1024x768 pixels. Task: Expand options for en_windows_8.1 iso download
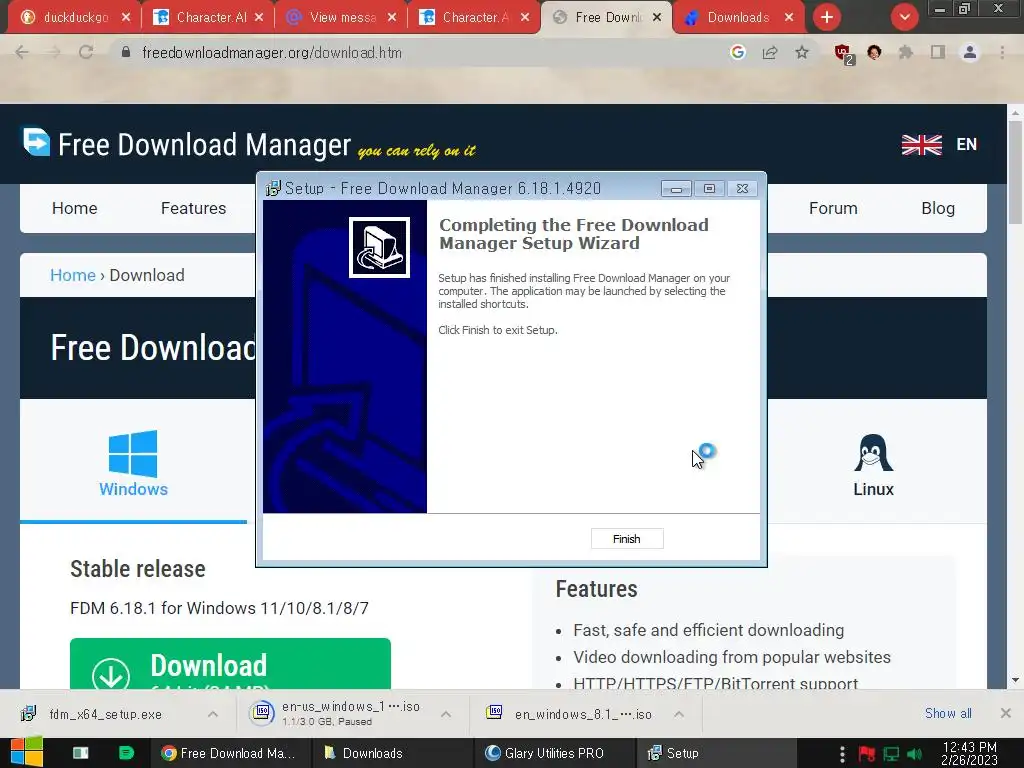679,714
